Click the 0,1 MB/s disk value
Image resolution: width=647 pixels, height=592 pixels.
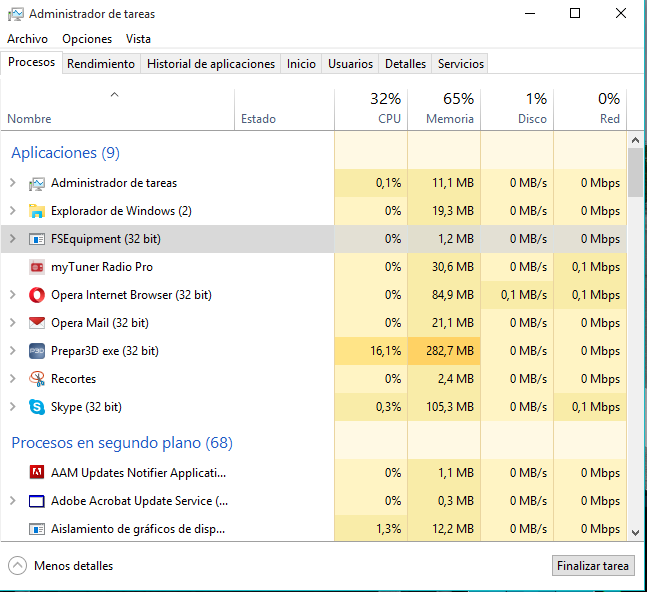point(524,295)
